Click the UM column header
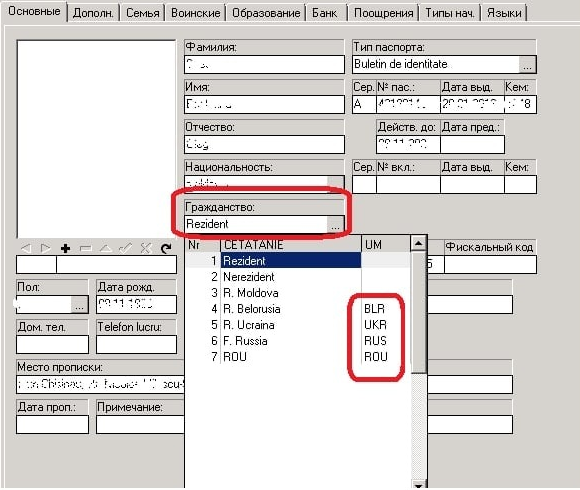 coord(386,244)
